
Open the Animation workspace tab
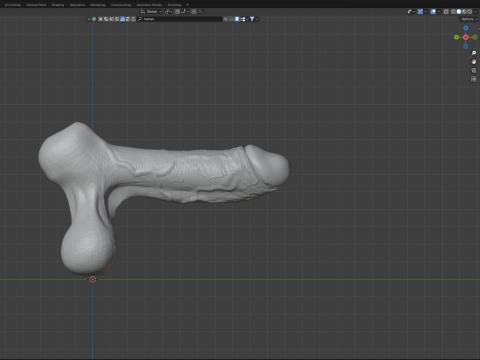[x=77, y=5]
